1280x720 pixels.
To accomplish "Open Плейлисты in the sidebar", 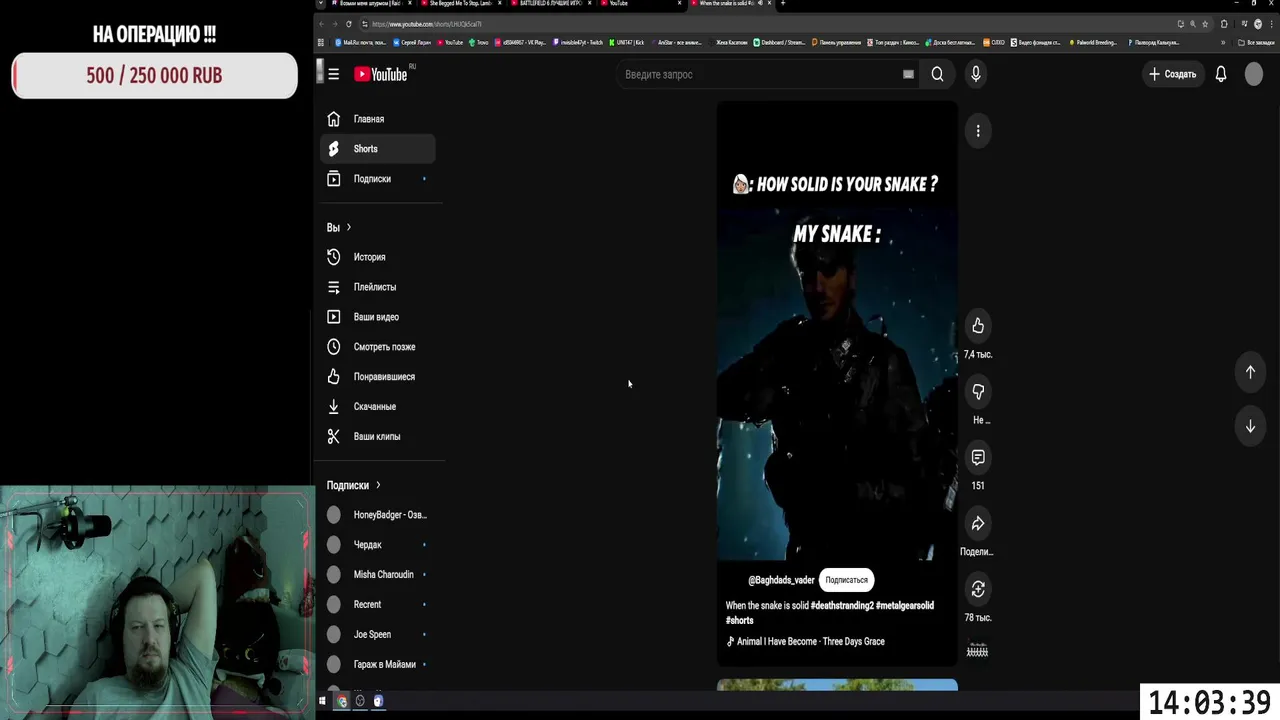I will point(377,287).
